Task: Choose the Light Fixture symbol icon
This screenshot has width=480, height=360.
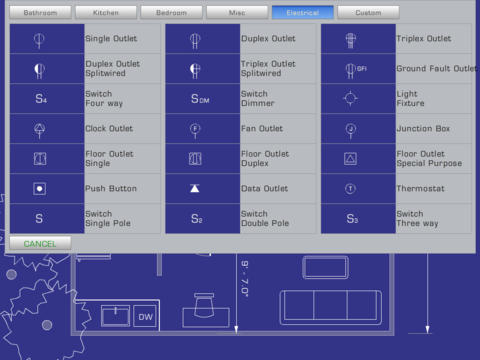Action: tap(350, 98)
